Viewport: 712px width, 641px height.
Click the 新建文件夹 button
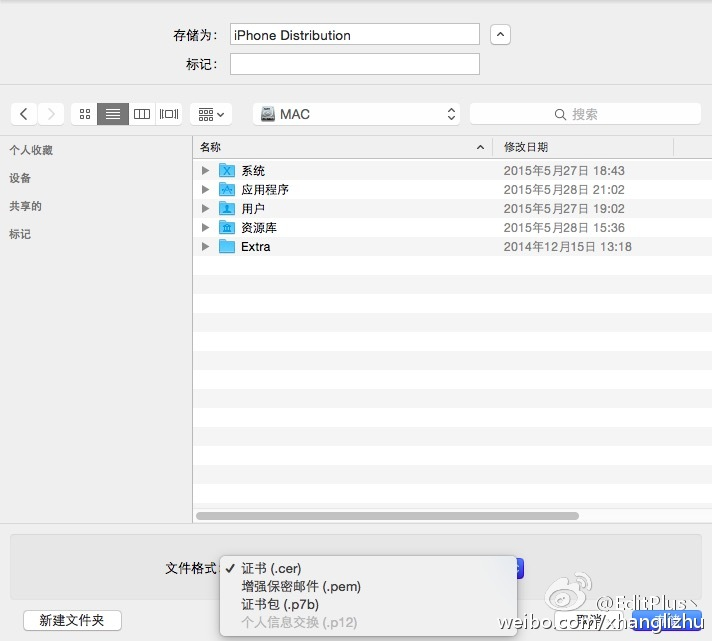[72, 620]
